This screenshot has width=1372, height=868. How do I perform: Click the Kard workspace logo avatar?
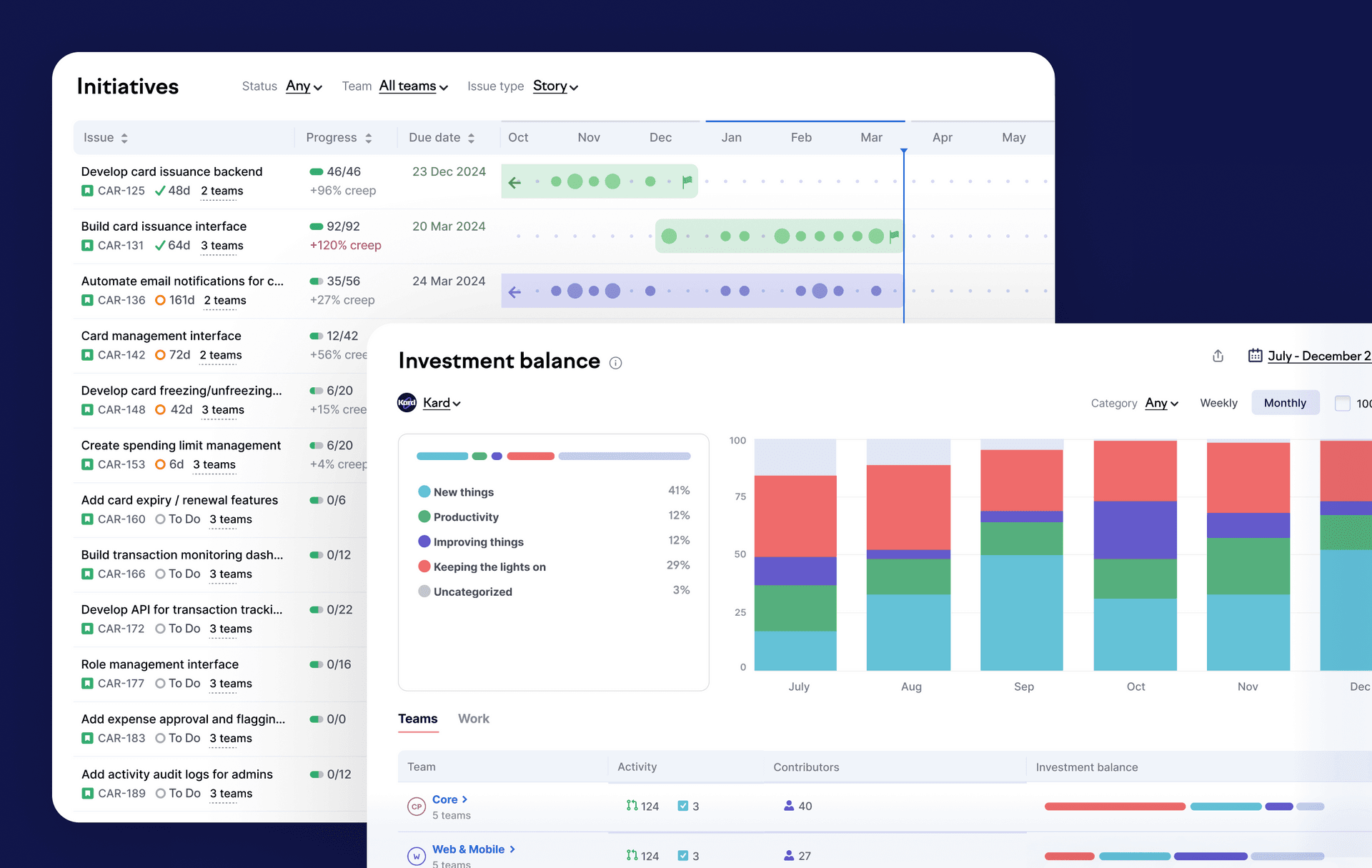(407, 403)
